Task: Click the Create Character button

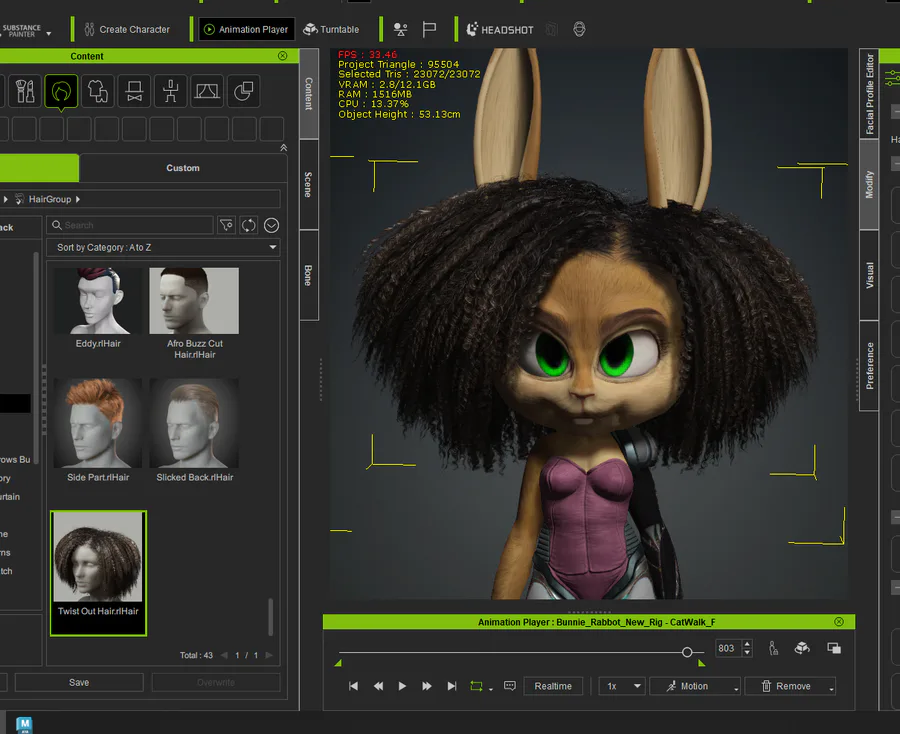Action: [127, 29]
